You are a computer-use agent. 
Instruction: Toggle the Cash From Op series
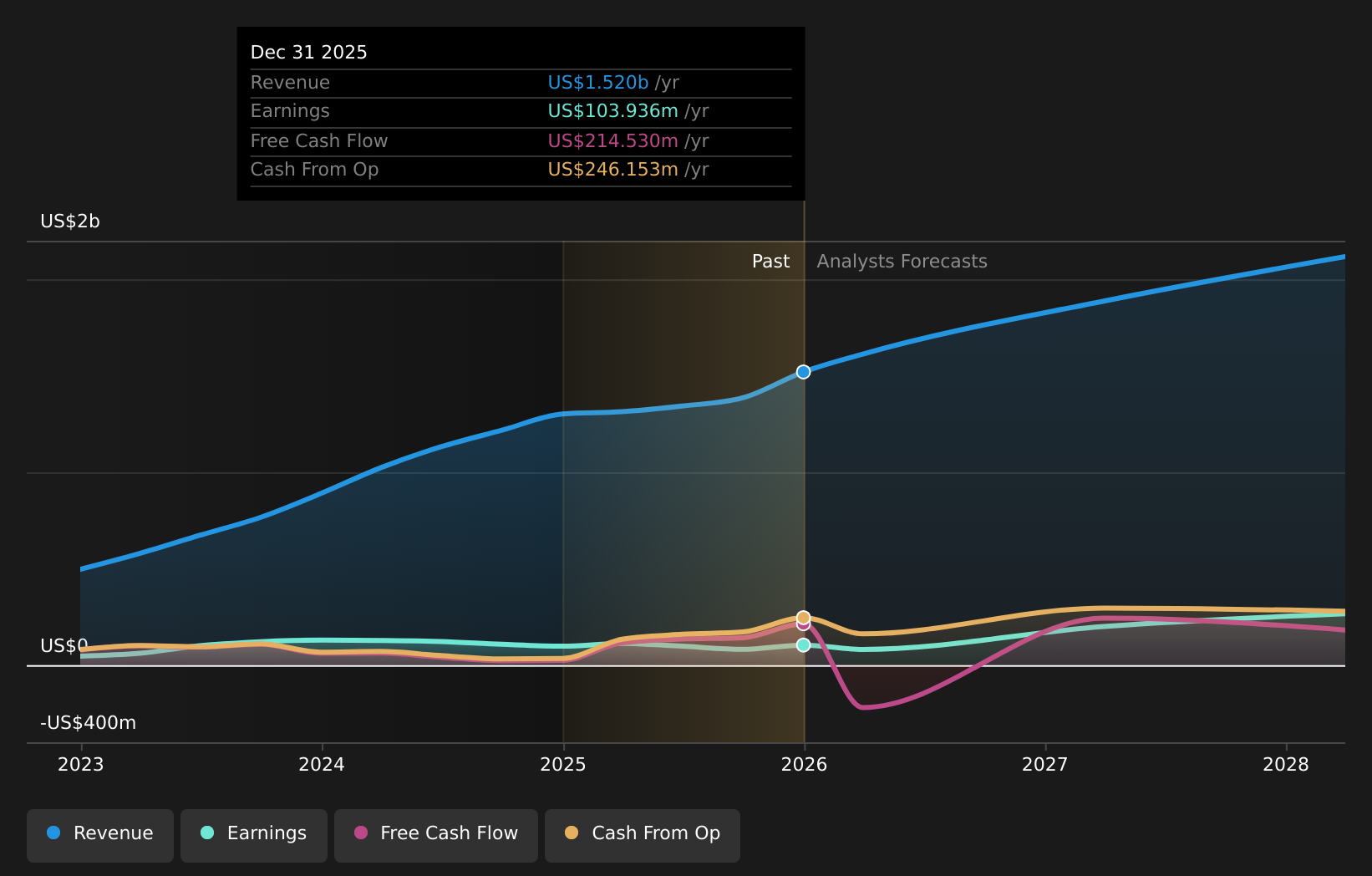click(x=642, y=833)
